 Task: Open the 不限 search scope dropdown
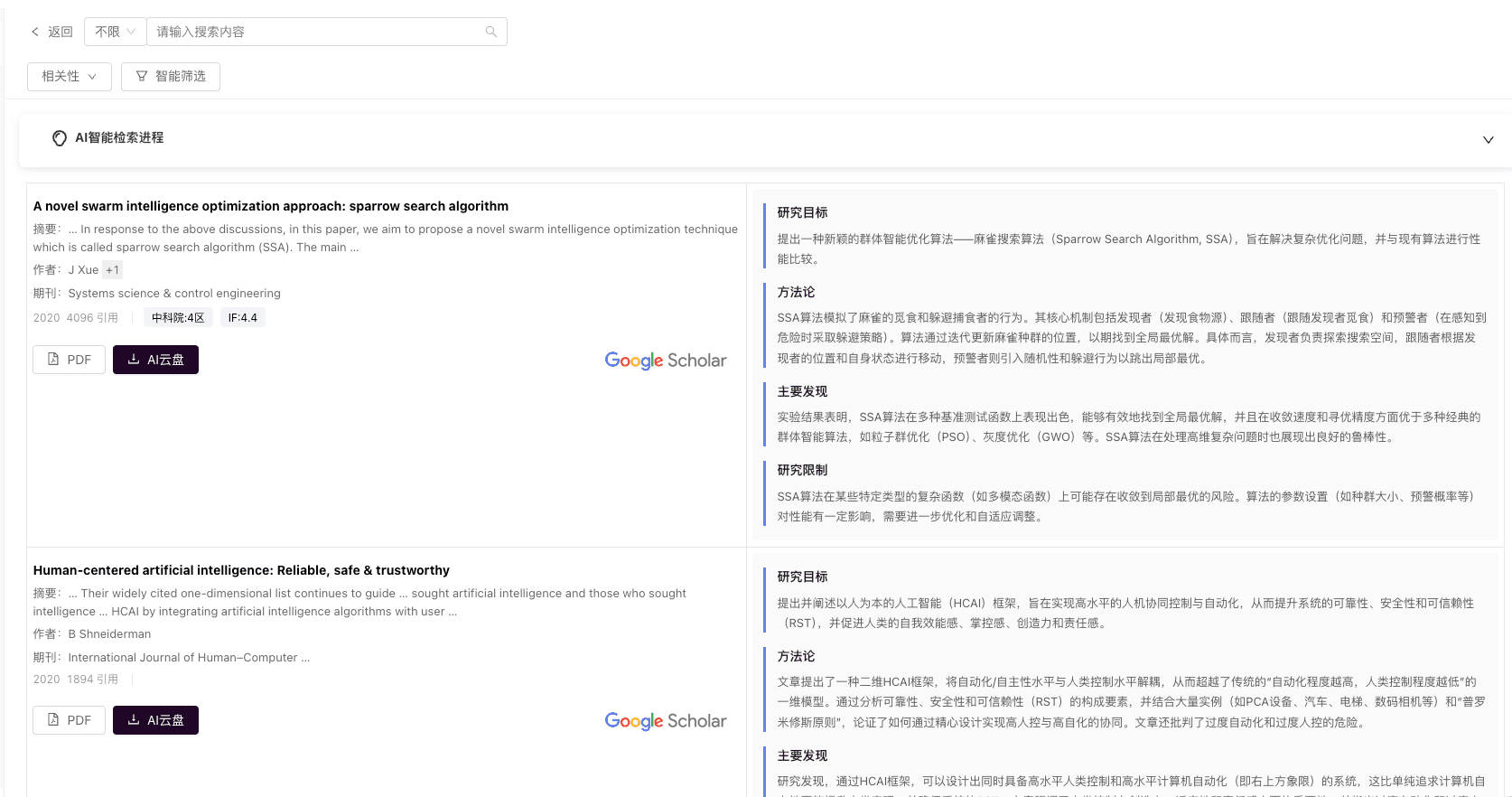tap(115, 32)
